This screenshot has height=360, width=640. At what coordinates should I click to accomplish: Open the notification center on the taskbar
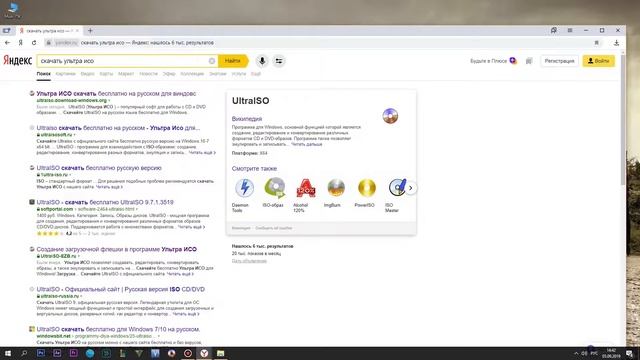tap(630, 353)
